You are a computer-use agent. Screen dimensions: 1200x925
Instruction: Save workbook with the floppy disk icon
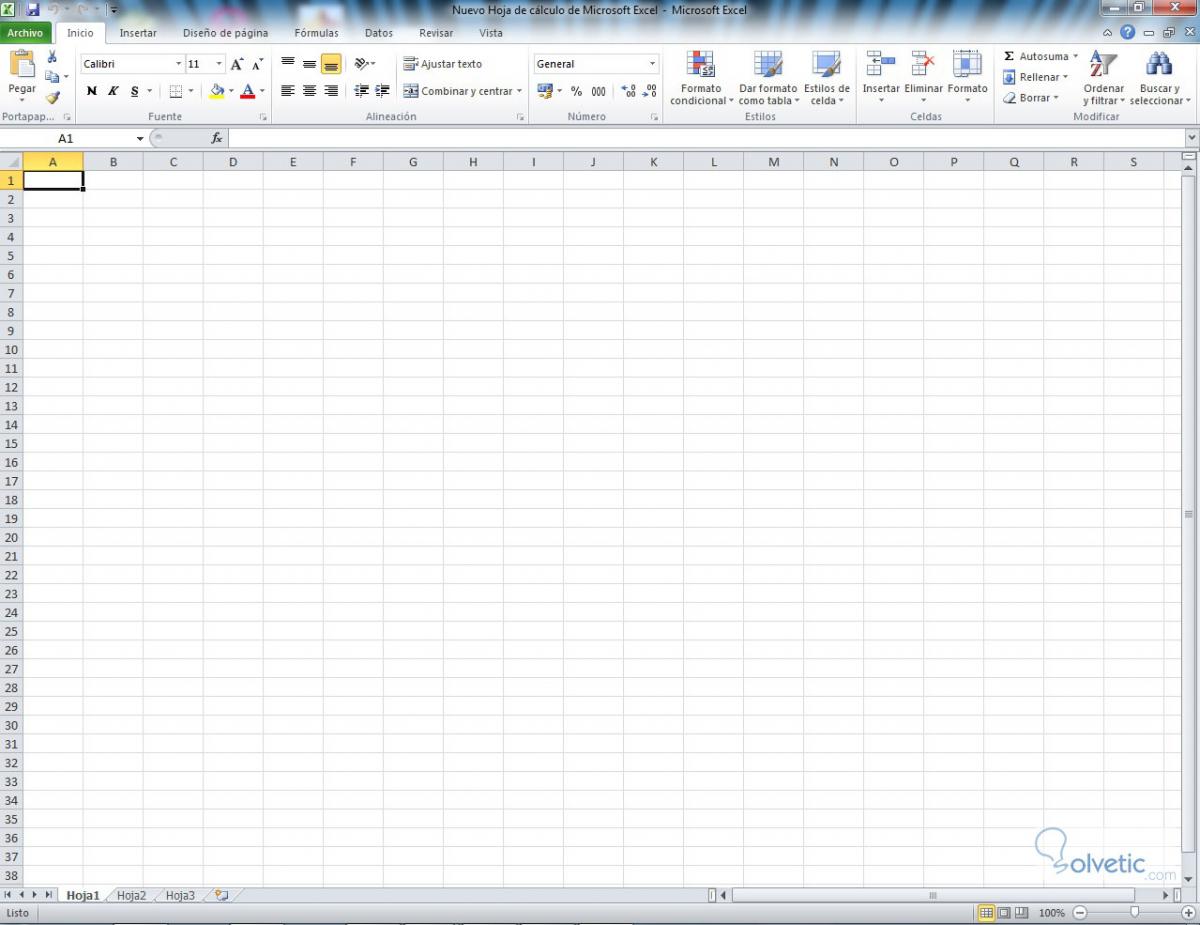pyautogui.click(x=32, y=9)
